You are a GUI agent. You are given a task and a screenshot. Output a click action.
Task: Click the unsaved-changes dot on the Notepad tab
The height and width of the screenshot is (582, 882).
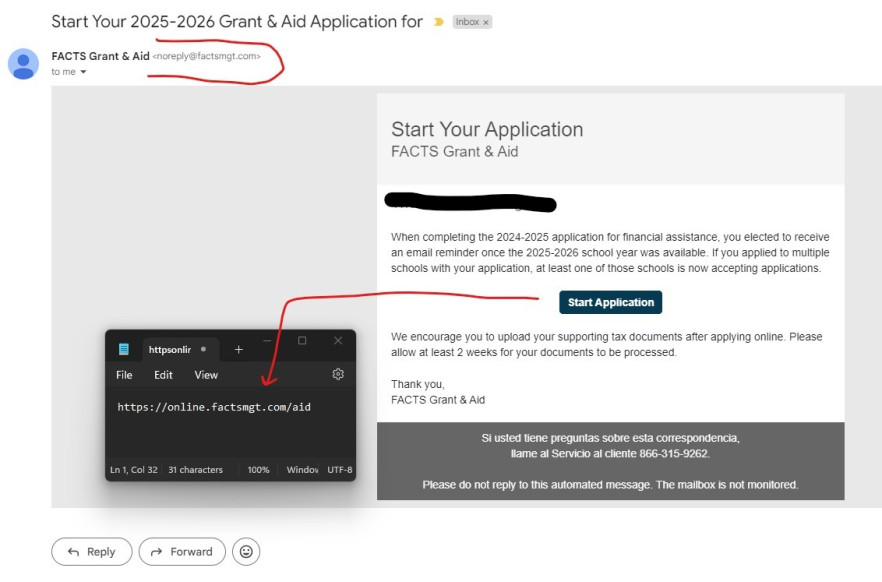point(204,349)
